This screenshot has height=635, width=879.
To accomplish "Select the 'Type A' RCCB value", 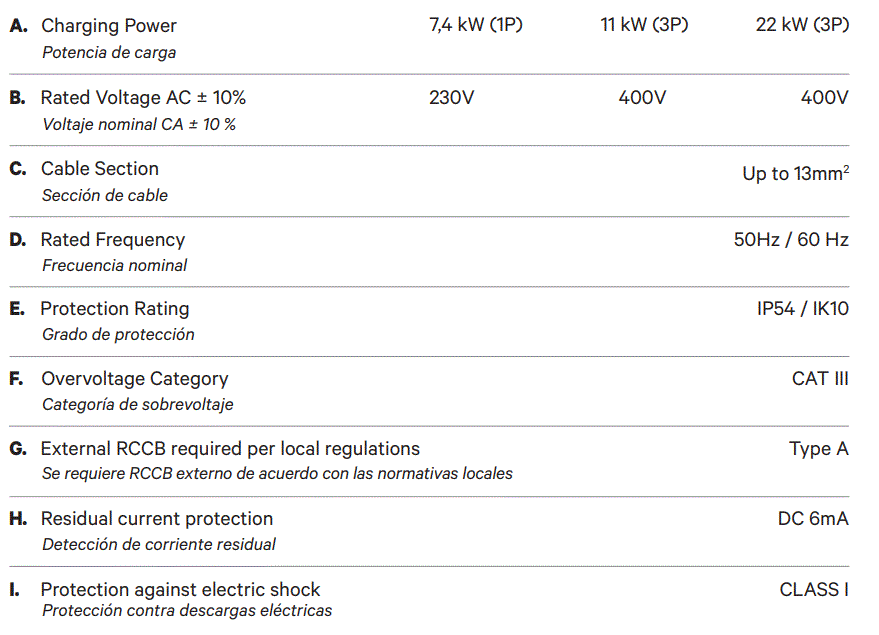I will 818,449.
